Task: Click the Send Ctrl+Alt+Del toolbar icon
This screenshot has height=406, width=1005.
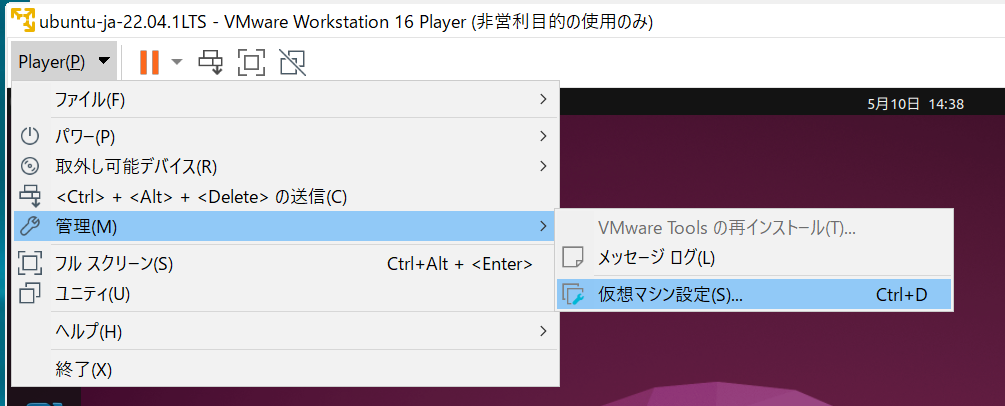Action: (210, 62)
